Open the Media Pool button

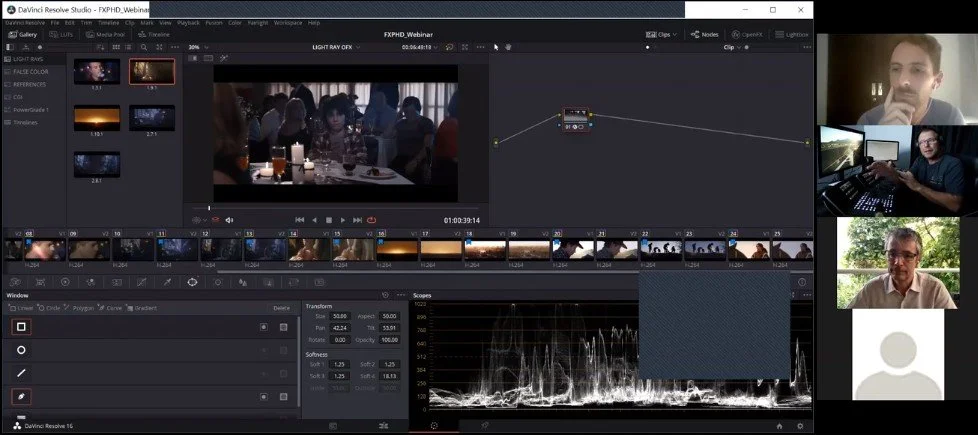click(x=105, y=34)
